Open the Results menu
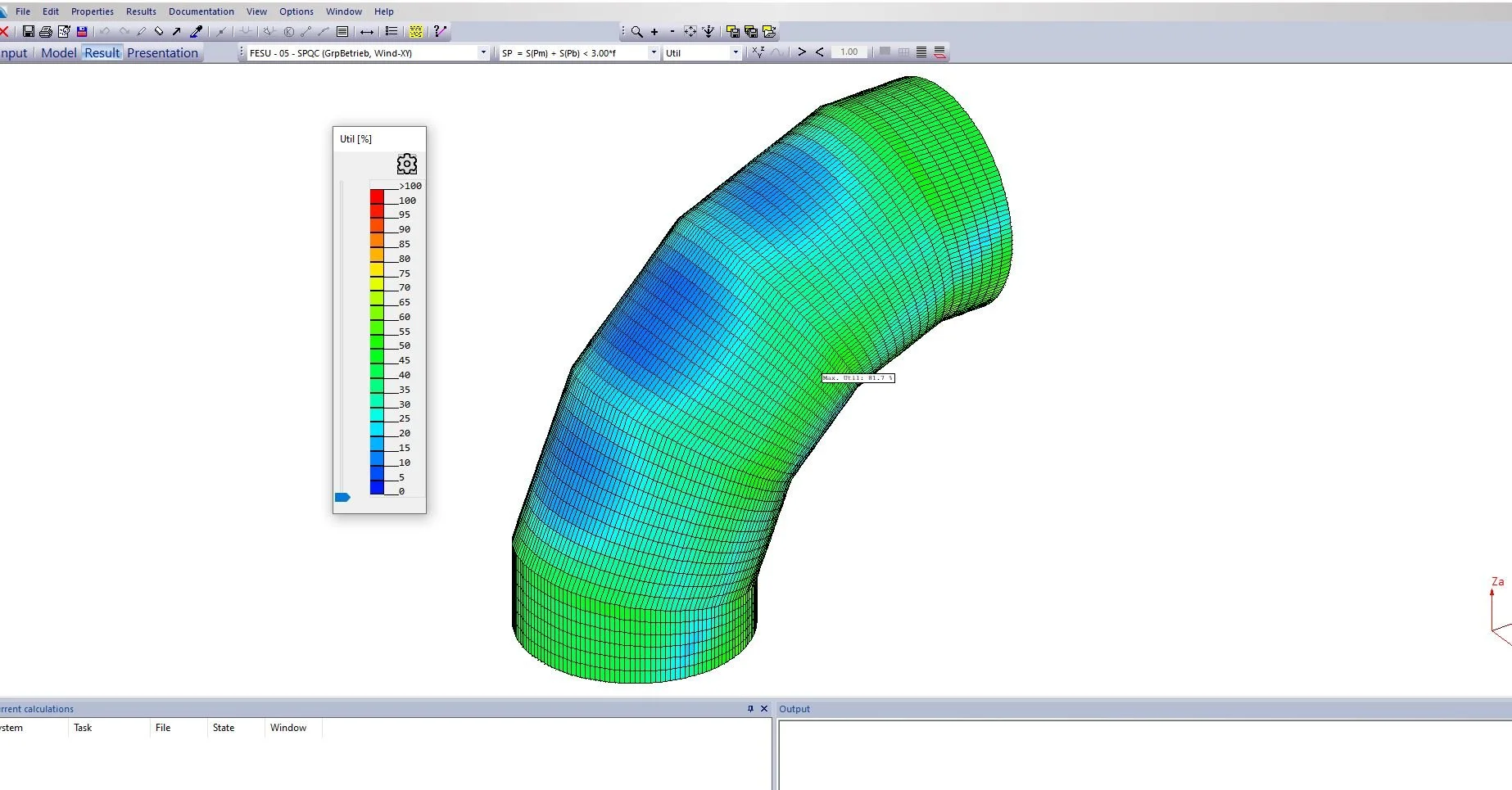 (x=141, y=11)
